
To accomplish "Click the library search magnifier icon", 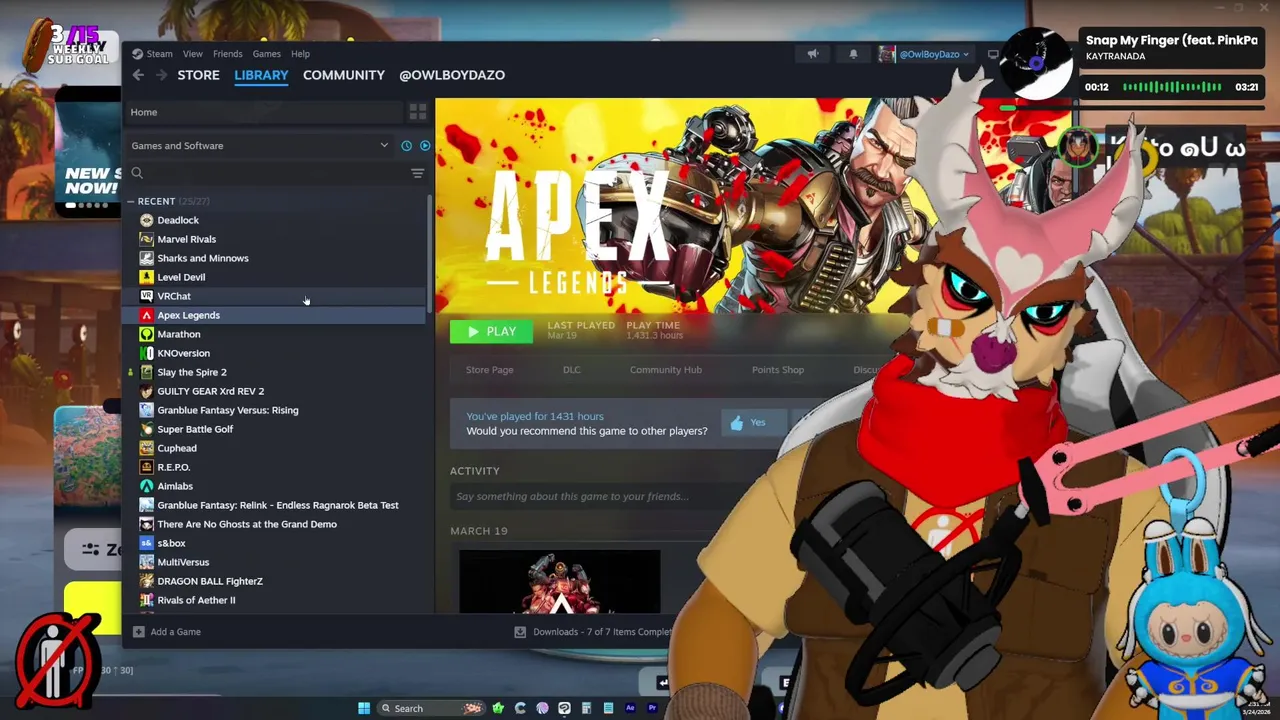I will coord(138,173).
